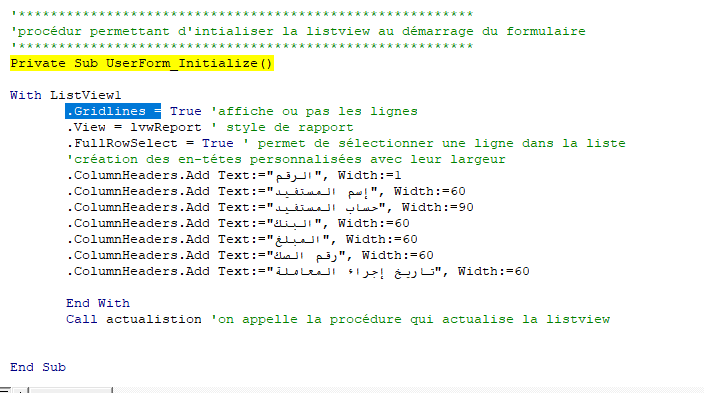Click the selected .Gridlines = text
The height and width of the screenshot is (393, 704).
[113, 111]
